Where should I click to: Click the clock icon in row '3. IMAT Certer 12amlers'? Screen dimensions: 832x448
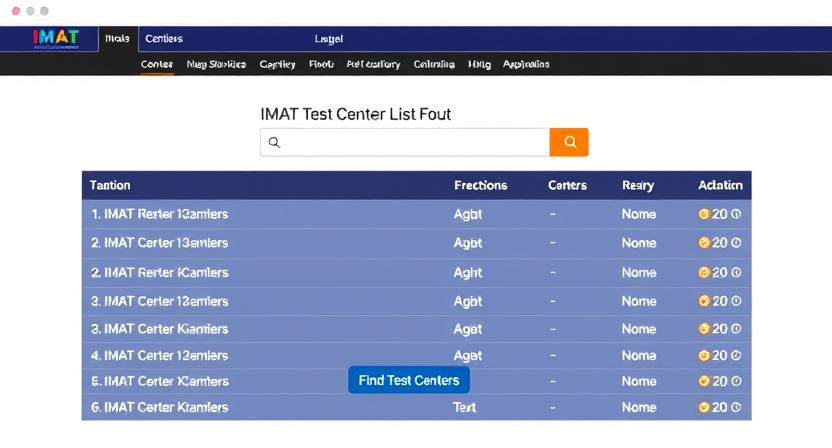point(736,301)
